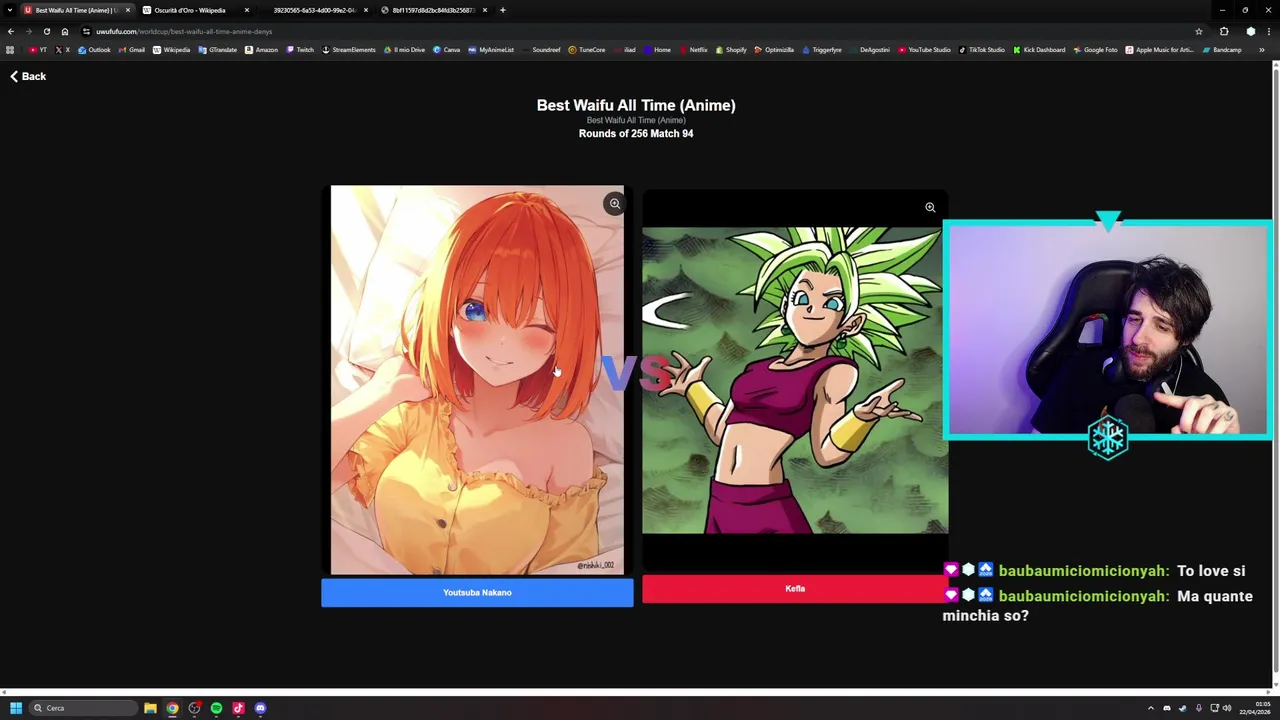This screenshot has width=1280, height=720.
Task: Switch to the 8bf11597d8d2 tab
Action: 433,10
